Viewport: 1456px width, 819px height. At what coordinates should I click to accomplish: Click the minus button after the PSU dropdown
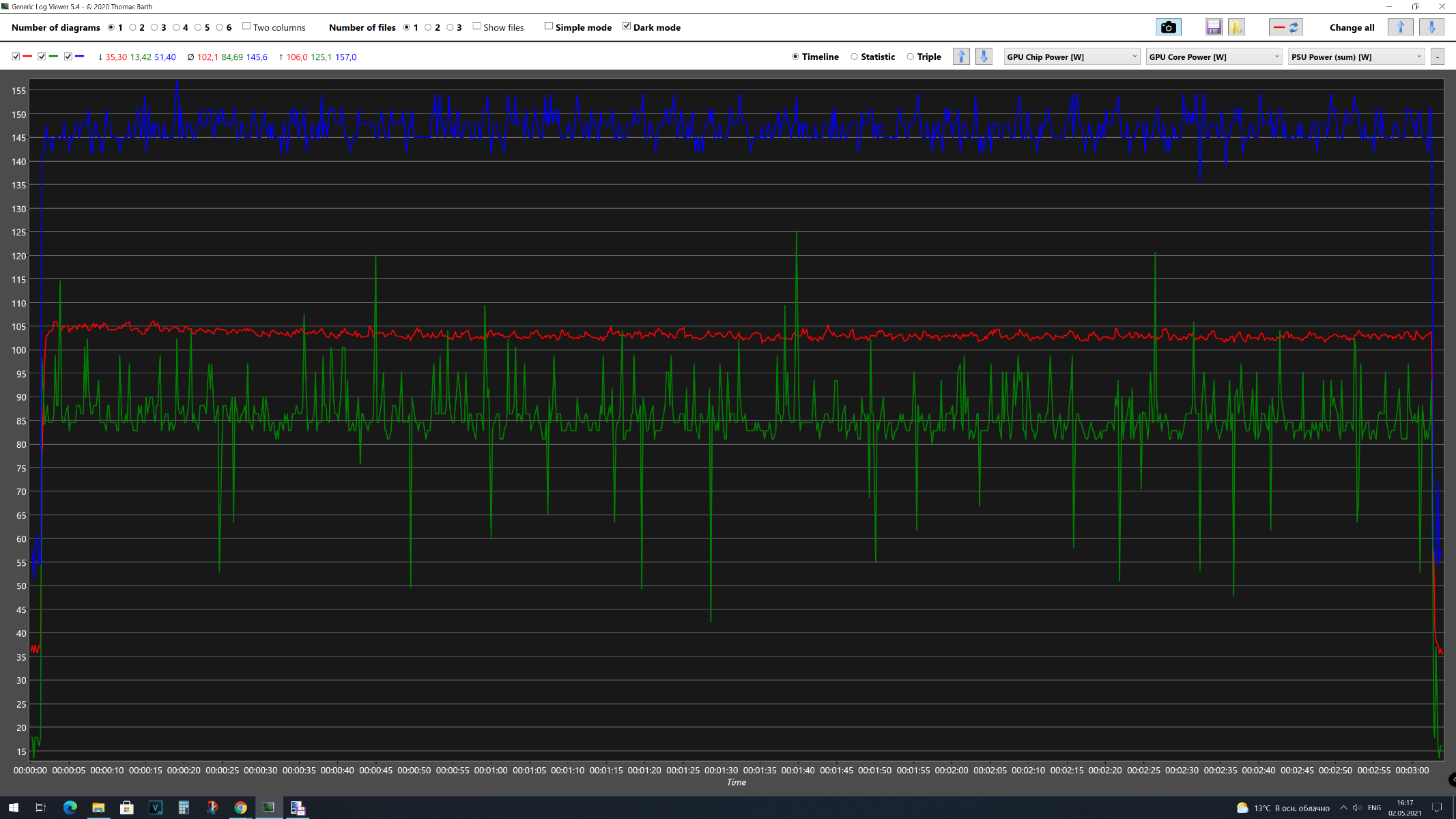pyautogui.click(x=1438, y=57)
